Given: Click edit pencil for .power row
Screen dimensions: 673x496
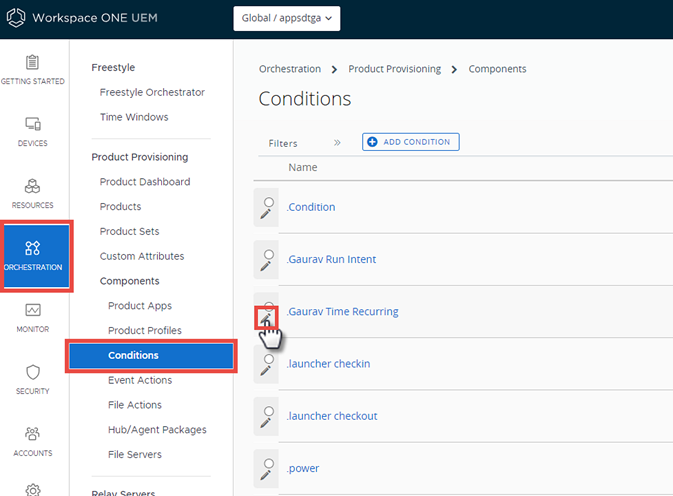Looking at the screenshot, I should pos(266,475).
